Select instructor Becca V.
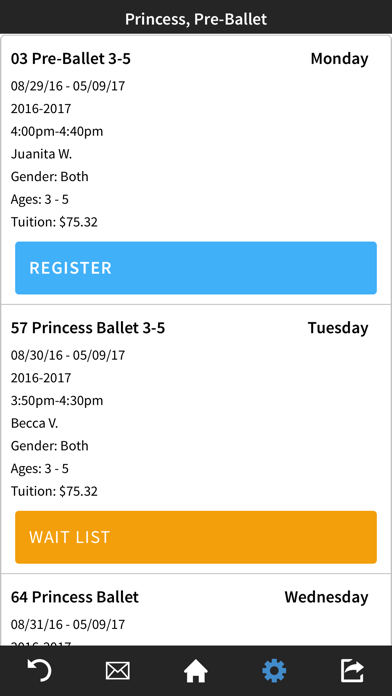 point(34,423)
